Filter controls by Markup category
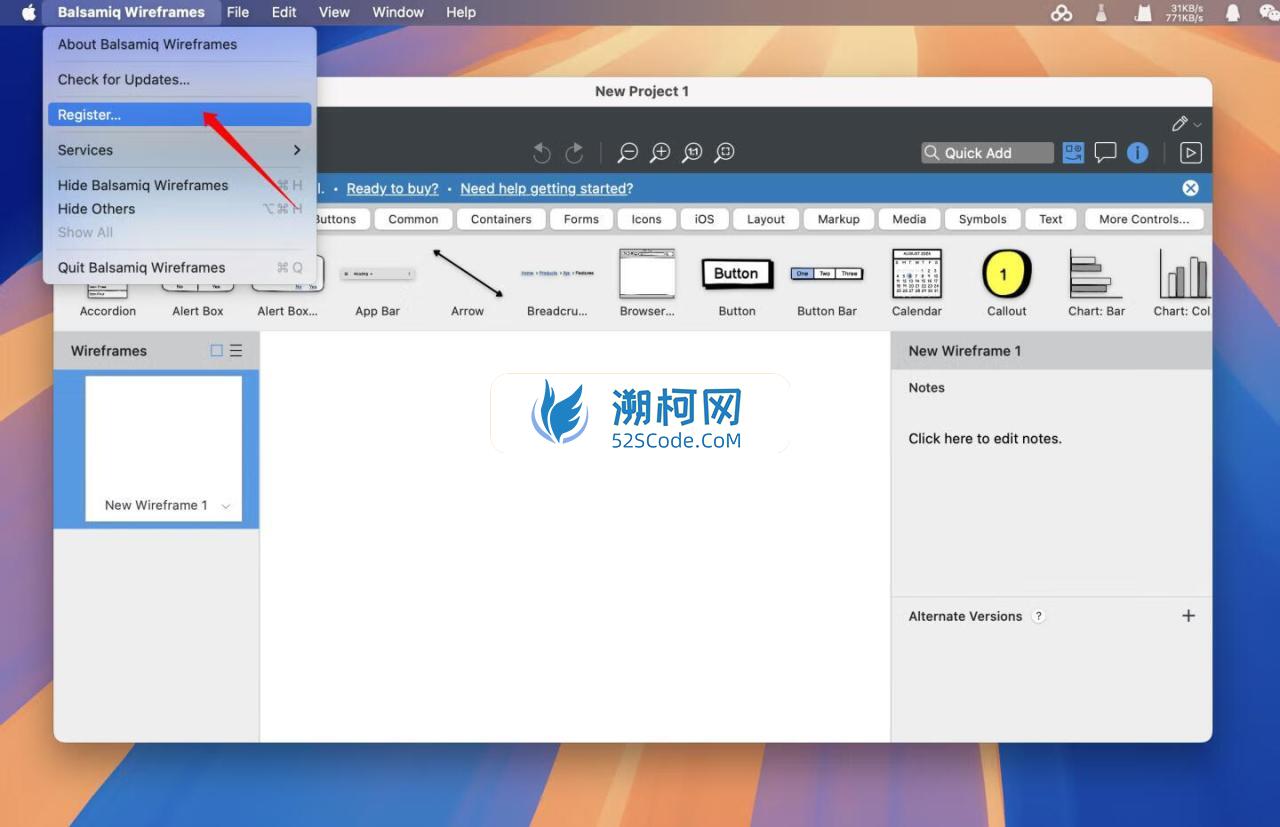Screen dimensions: 1280x827 [x=838, y=219]
